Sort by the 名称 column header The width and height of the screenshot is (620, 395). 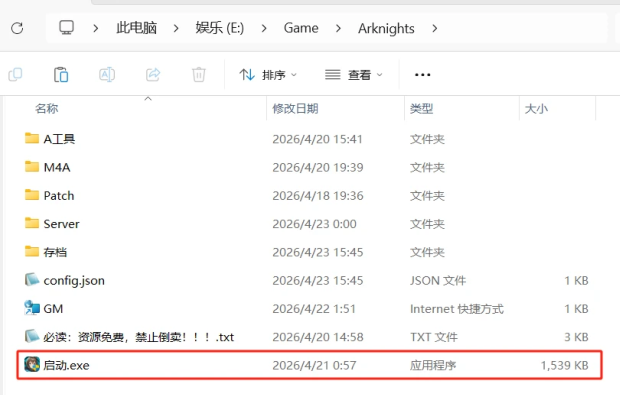tap(47, 108)
